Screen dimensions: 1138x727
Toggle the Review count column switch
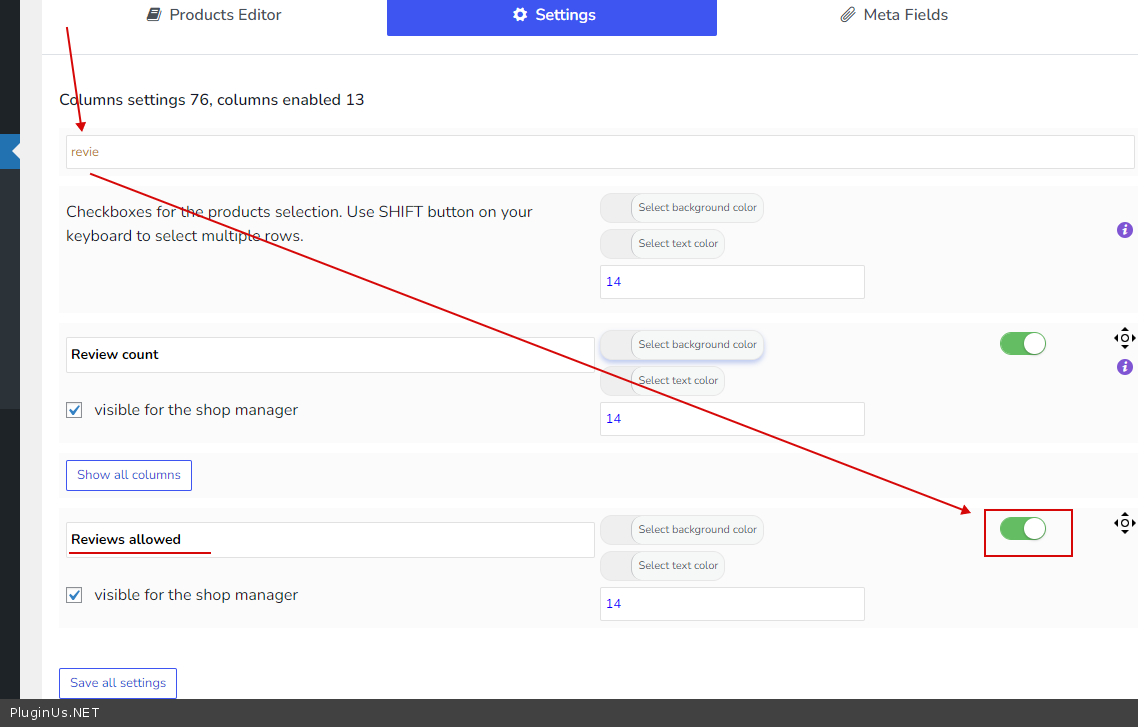point(1022,344)
